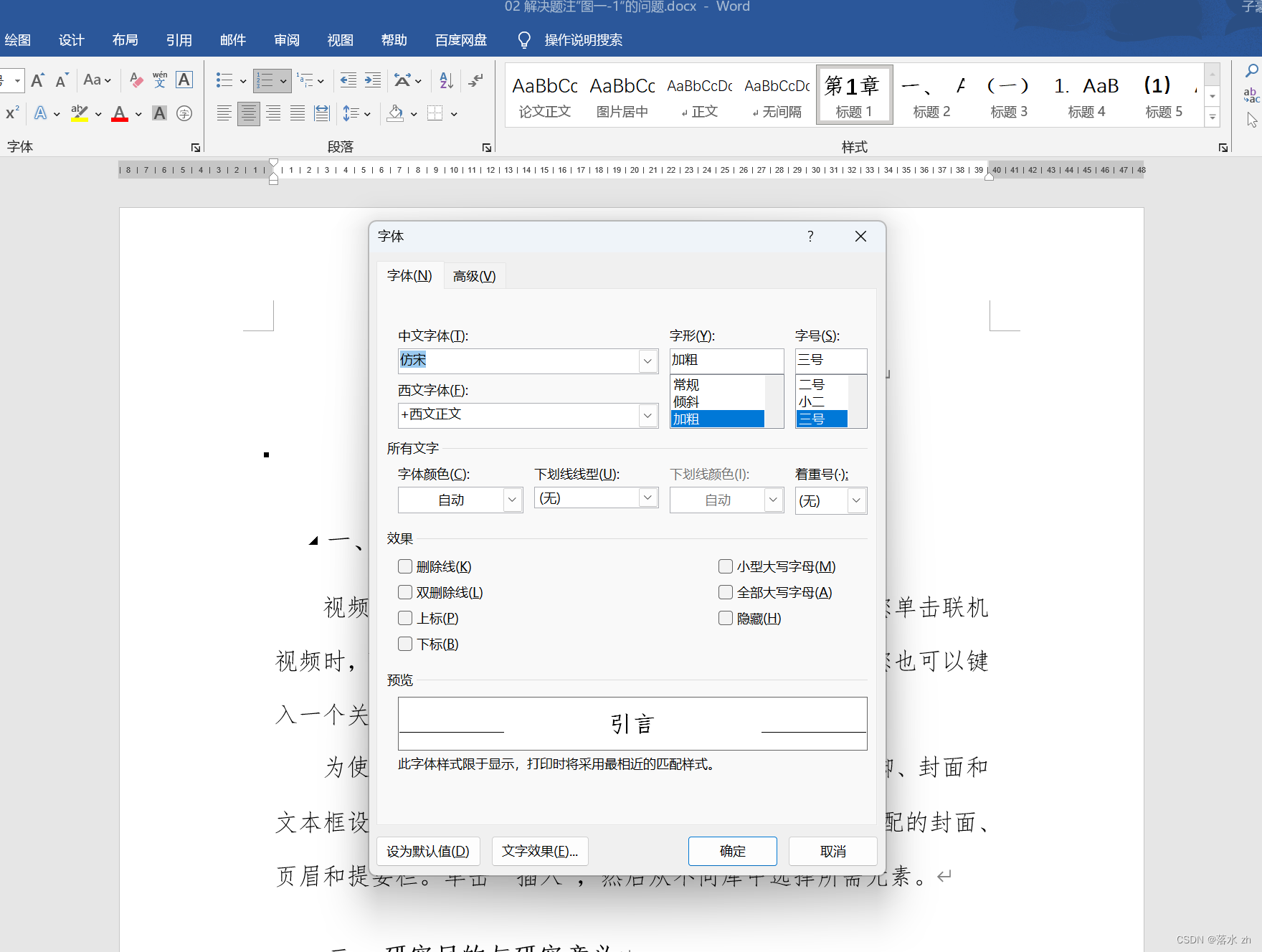This screenshot has height=952, width=1262.
Task: Open the change case Aa dropdown
Action: coord(98,80)
